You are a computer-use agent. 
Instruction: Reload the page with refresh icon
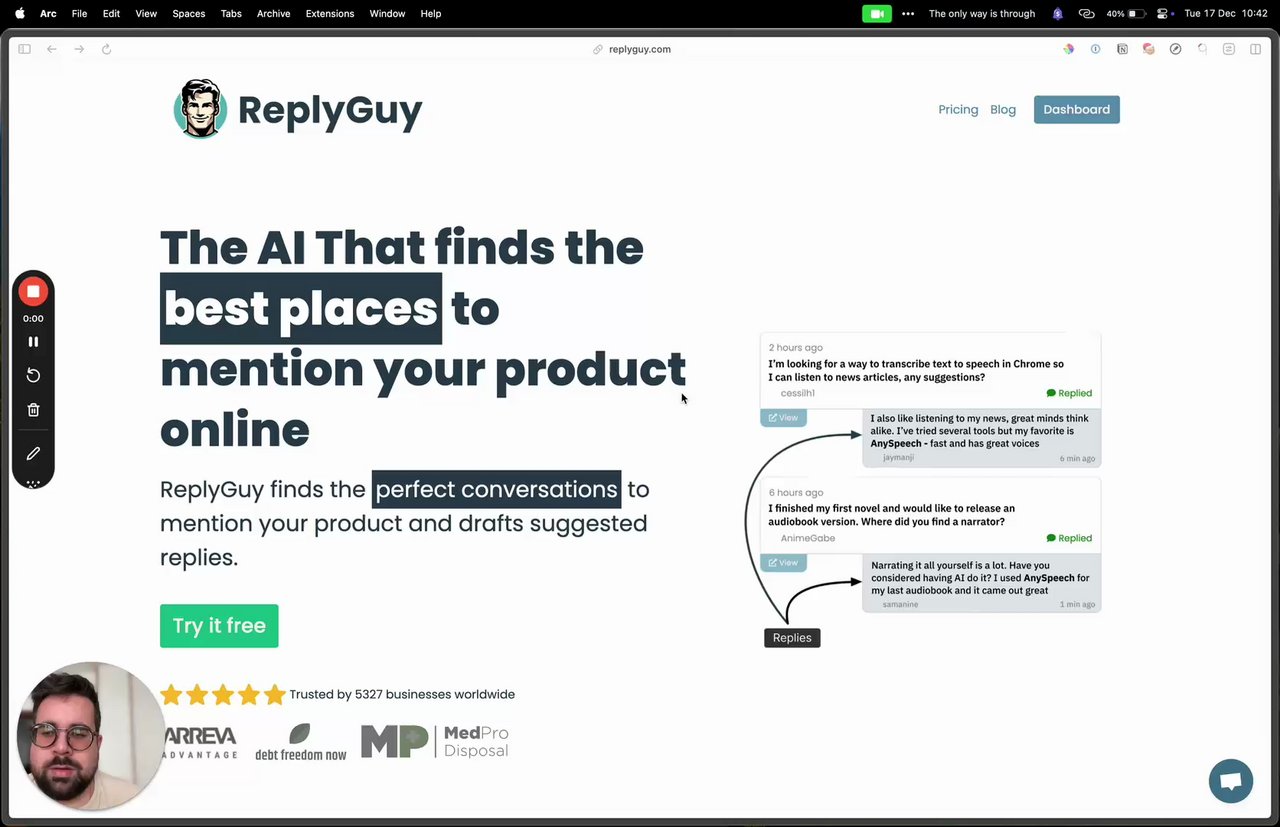106,49
